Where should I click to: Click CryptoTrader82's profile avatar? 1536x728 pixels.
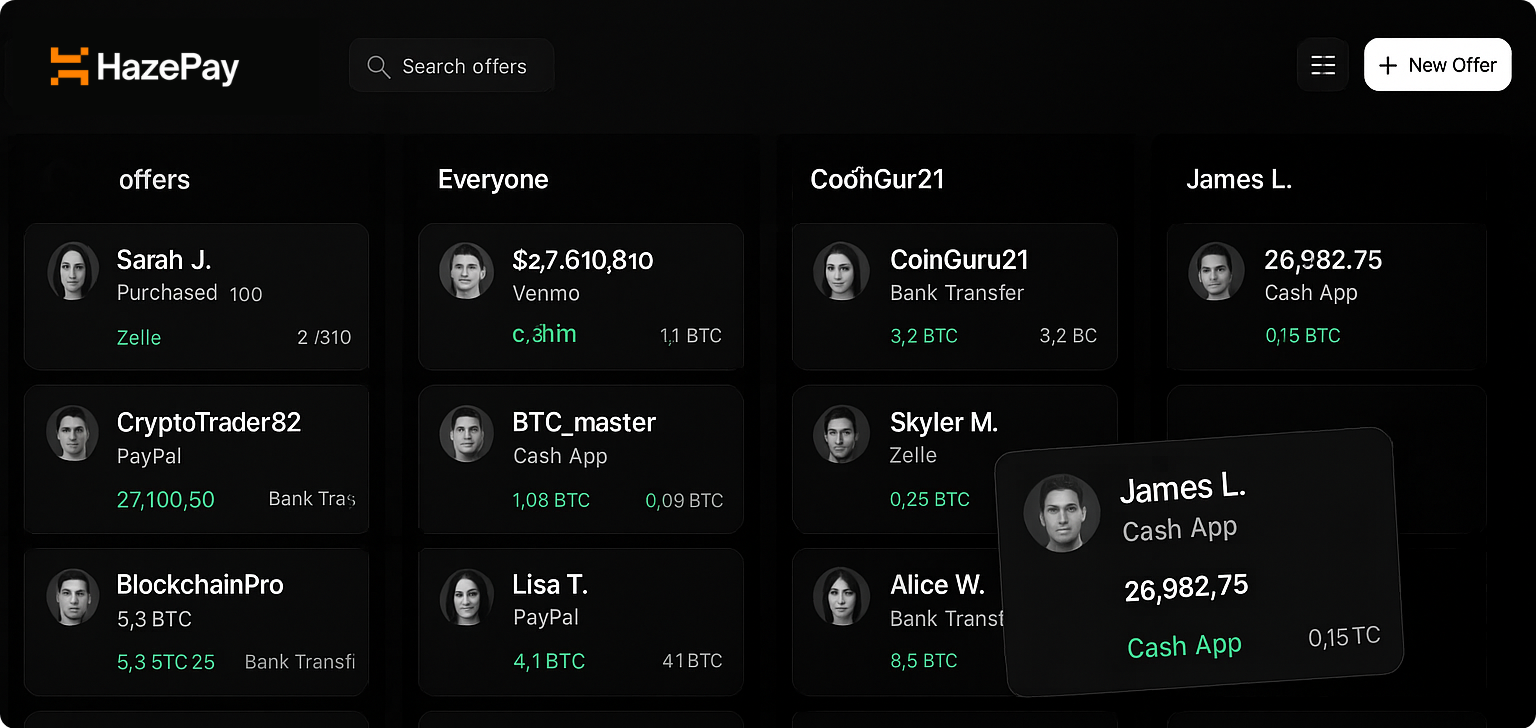click(x=73, y=433)
